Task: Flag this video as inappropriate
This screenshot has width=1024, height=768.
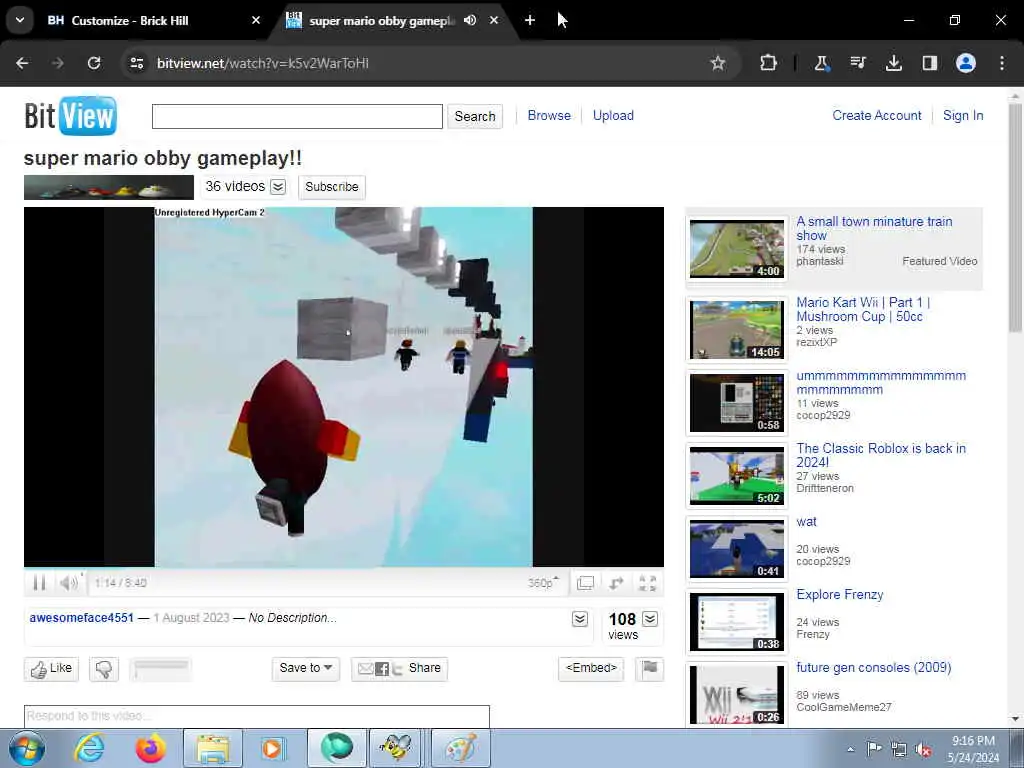Action: coord(649,669)
